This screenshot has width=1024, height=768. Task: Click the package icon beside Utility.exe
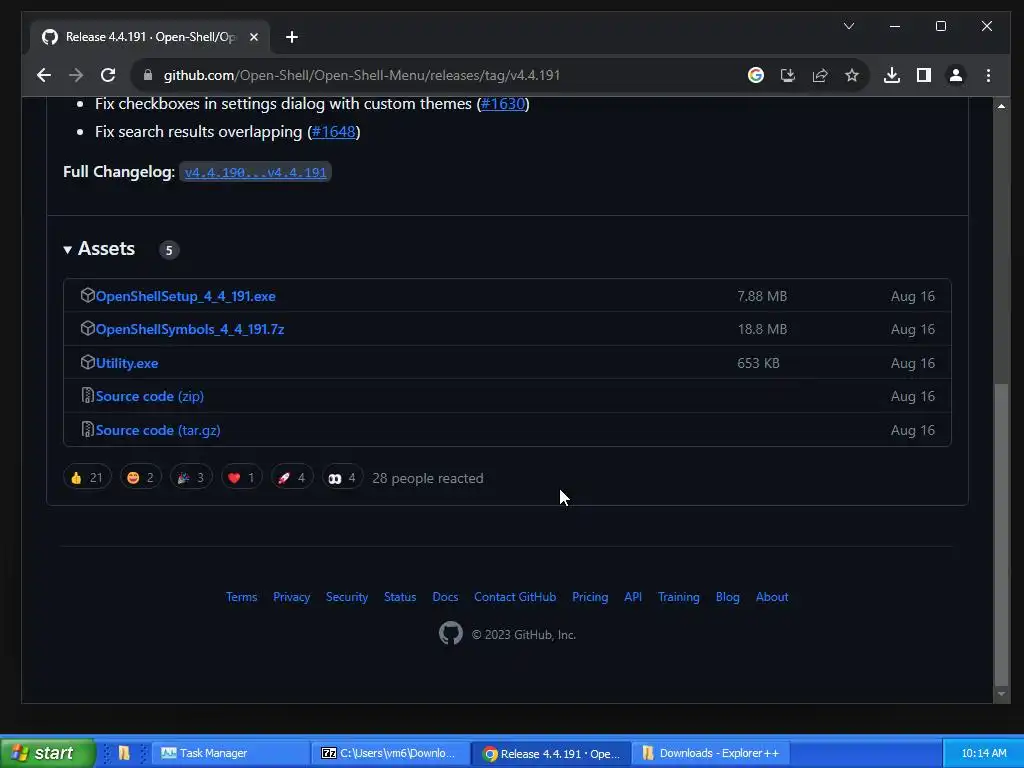pos(88,362)
